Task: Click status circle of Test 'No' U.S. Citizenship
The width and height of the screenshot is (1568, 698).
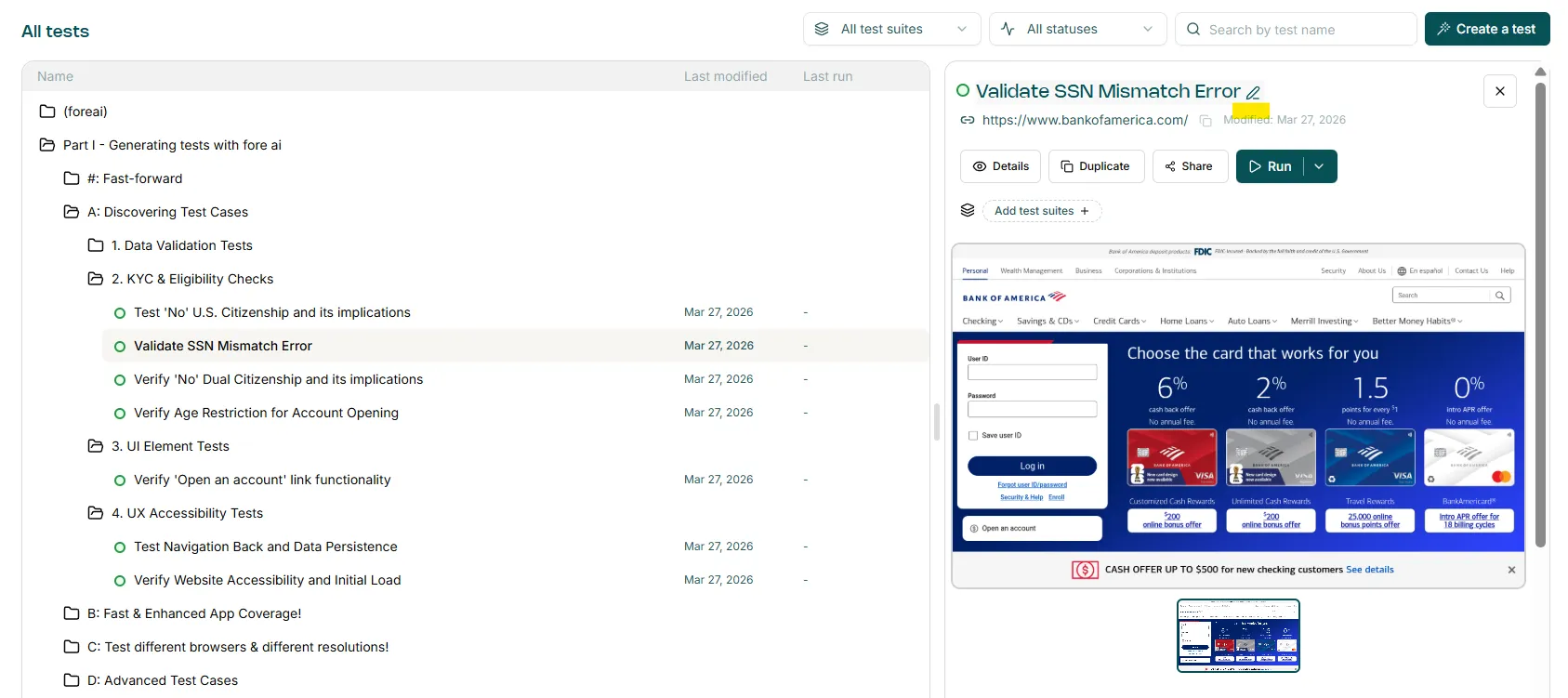Action: 120,313
